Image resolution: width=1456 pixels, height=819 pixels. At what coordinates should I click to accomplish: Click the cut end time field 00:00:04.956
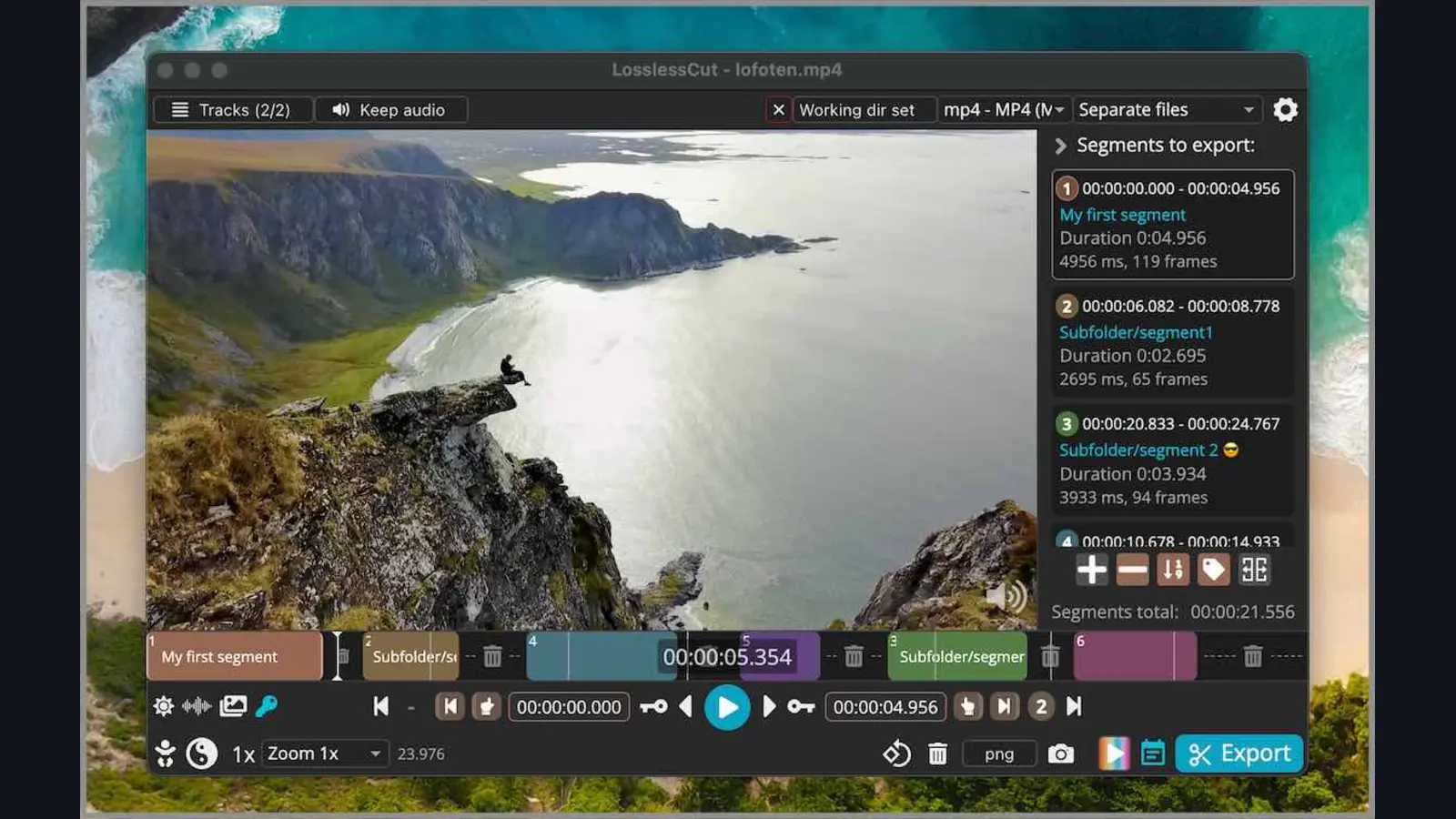(x=885, y=707)
